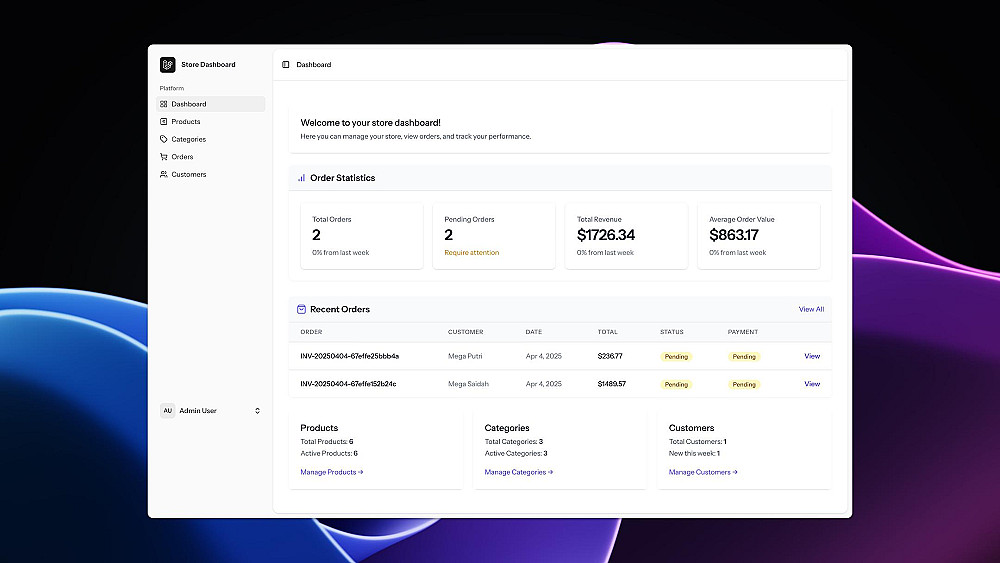Toggle the sidebar panel icon beside the Dashboard title
Image resolution: width=1000 pixels, height=563 pixels.
click(286, 64)
